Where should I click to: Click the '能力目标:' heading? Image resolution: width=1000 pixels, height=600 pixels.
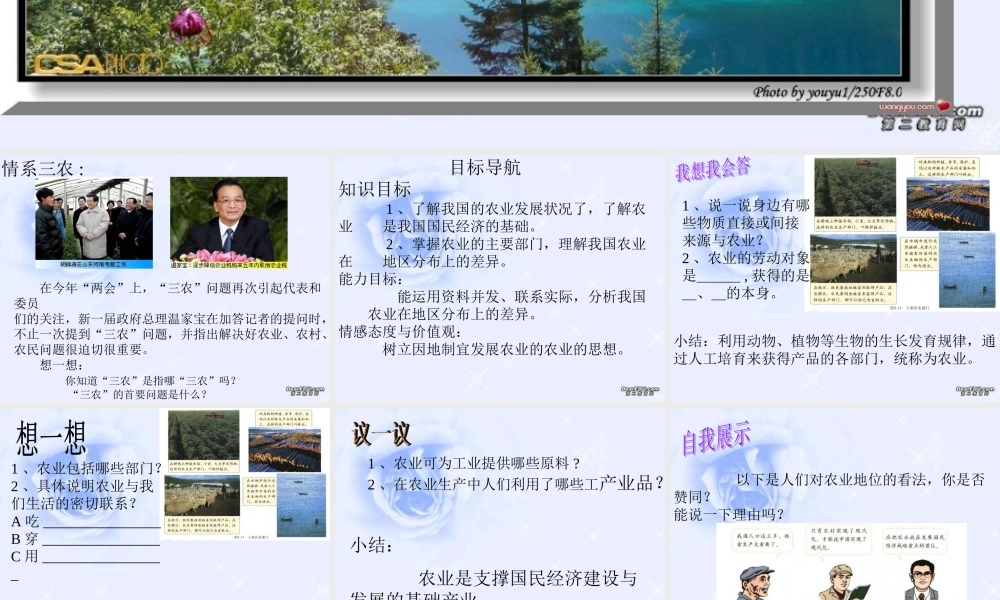click(x=371, y=279)
